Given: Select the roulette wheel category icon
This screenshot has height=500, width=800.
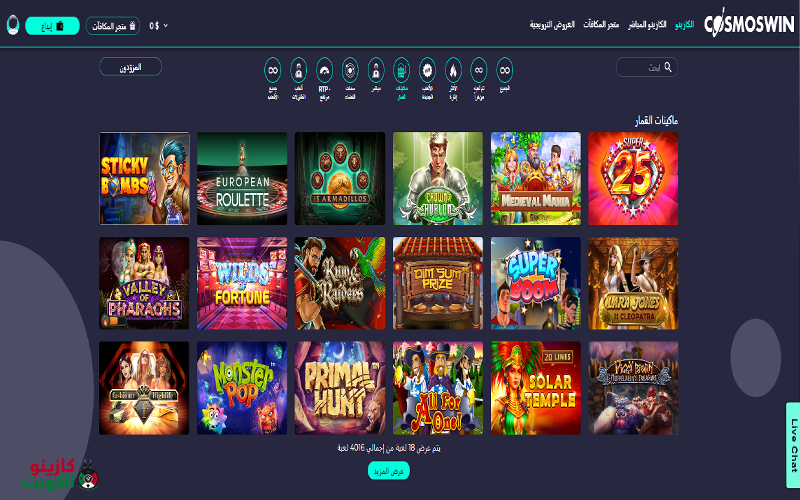Looking at the screenshot, I should 350,70.
